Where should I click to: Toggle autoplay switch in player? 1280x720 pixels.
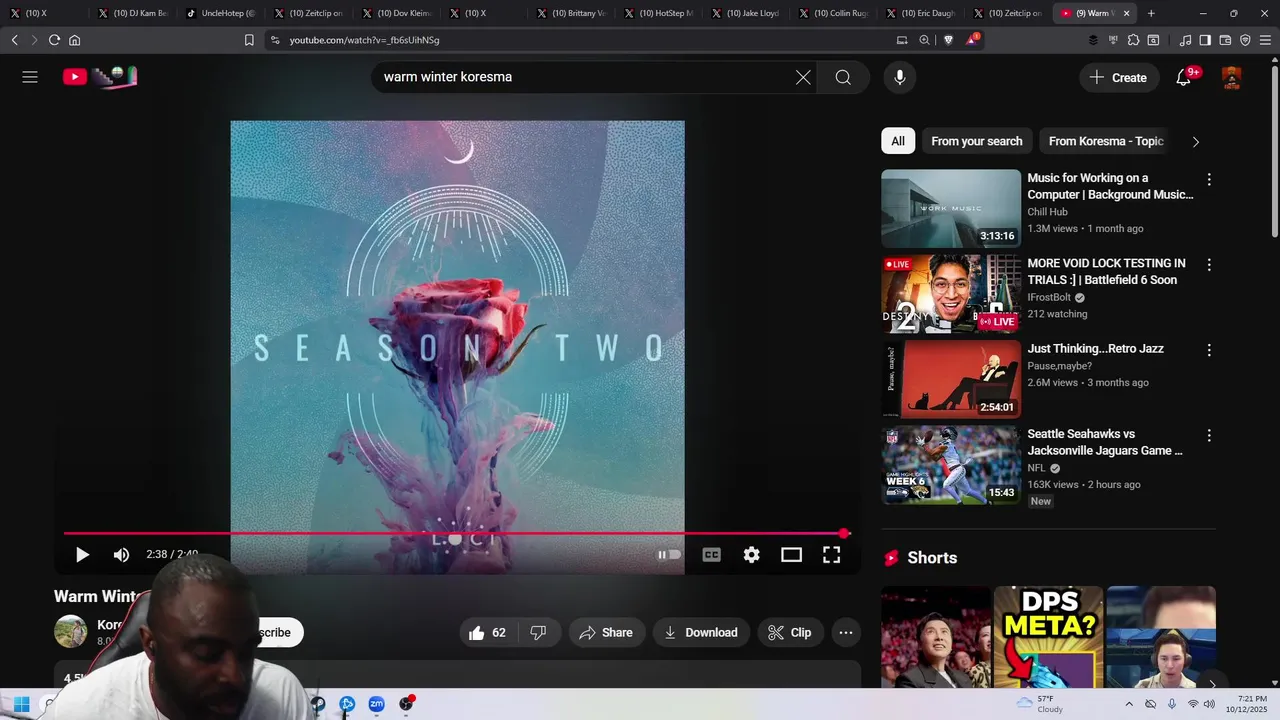point(669,555)
